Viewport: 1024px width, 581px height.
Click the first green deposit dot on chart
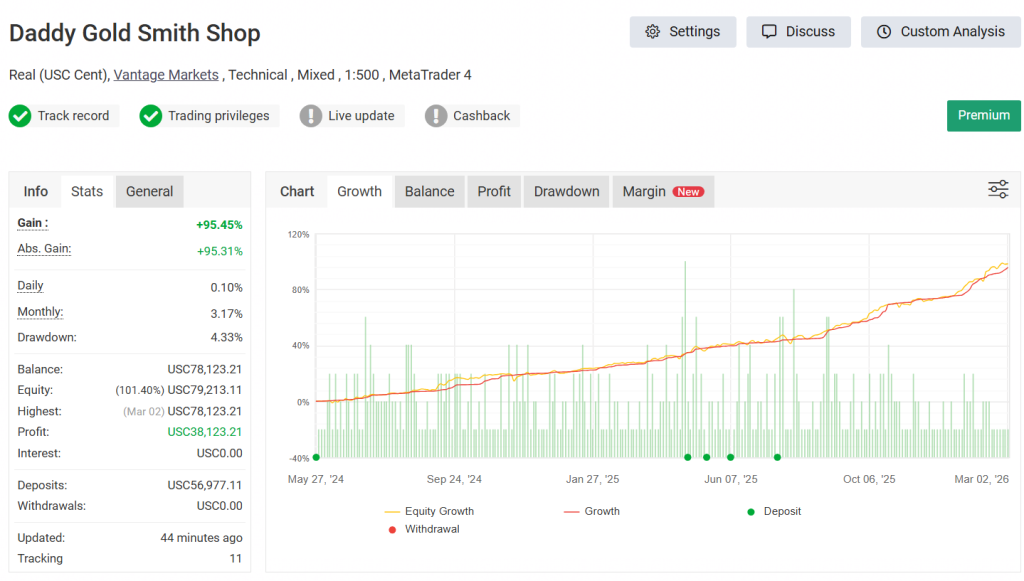click(316, 457)
